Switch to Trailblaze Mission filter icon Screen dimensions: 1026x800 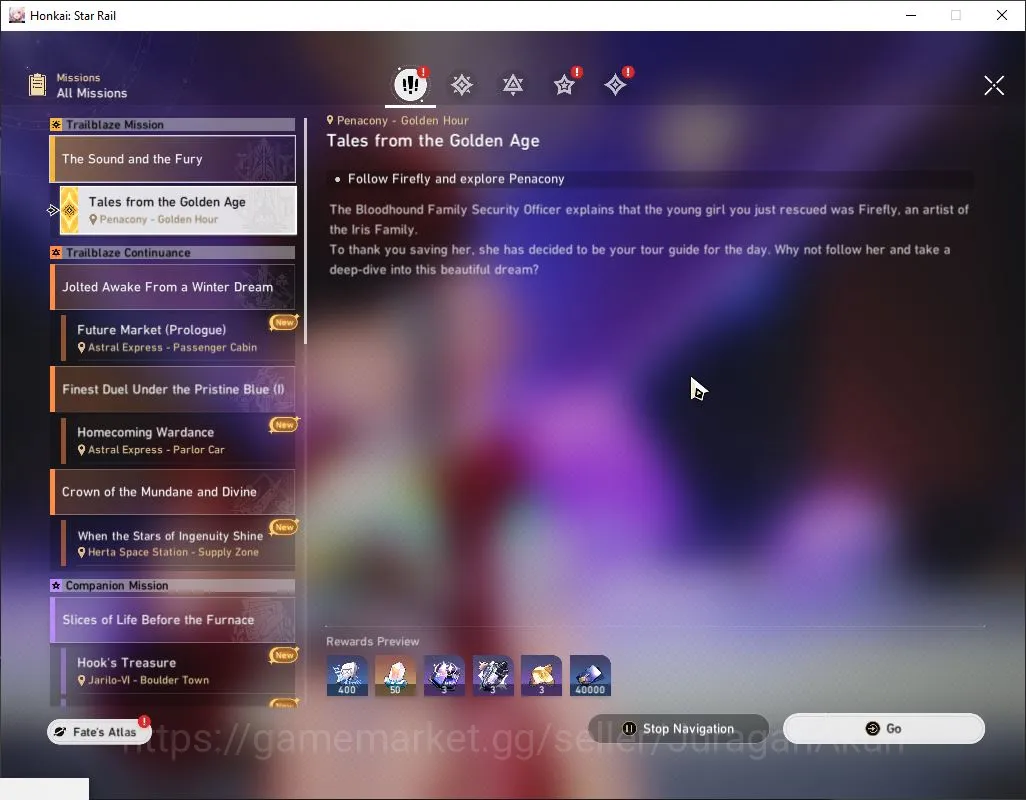461,84
